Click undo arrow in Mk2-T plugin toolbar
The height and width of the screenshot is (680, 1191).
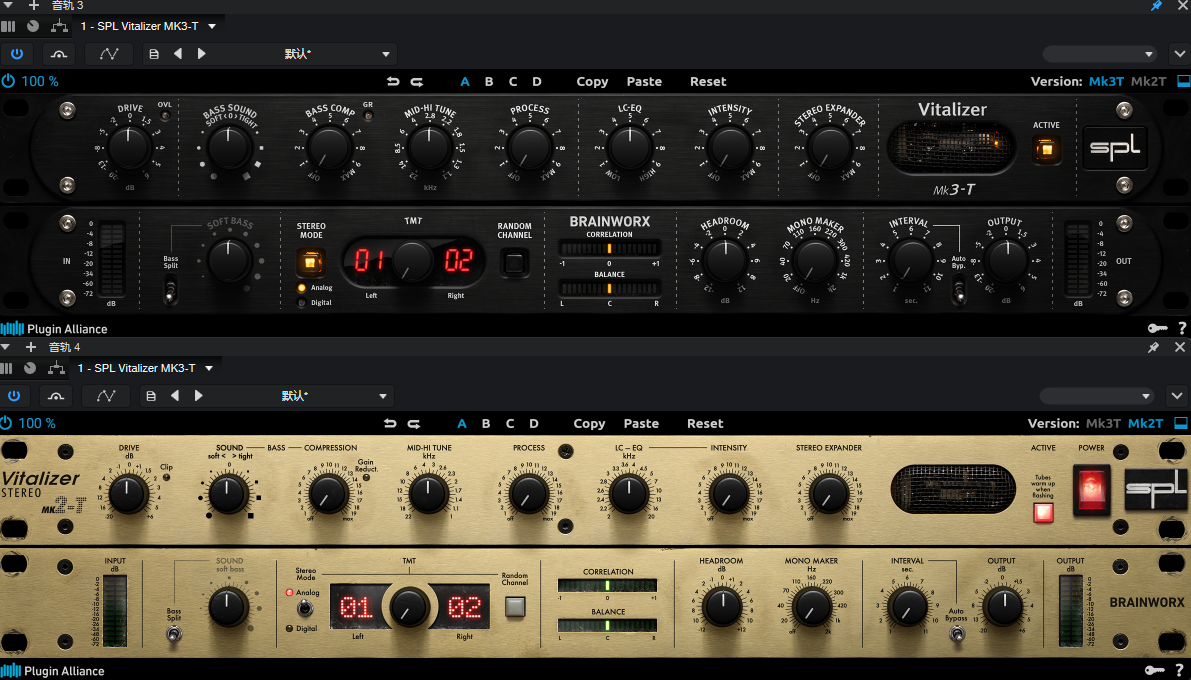(x=390, y=423)
